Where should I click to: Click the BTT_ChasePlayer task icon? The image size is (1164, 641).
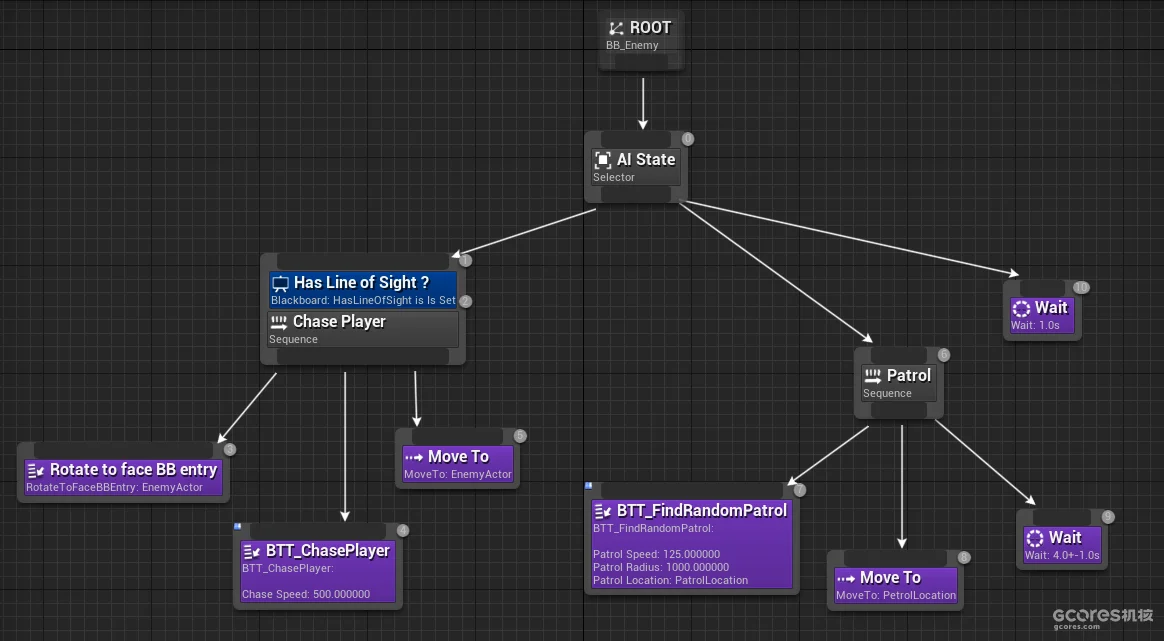(x=252, y=551)
